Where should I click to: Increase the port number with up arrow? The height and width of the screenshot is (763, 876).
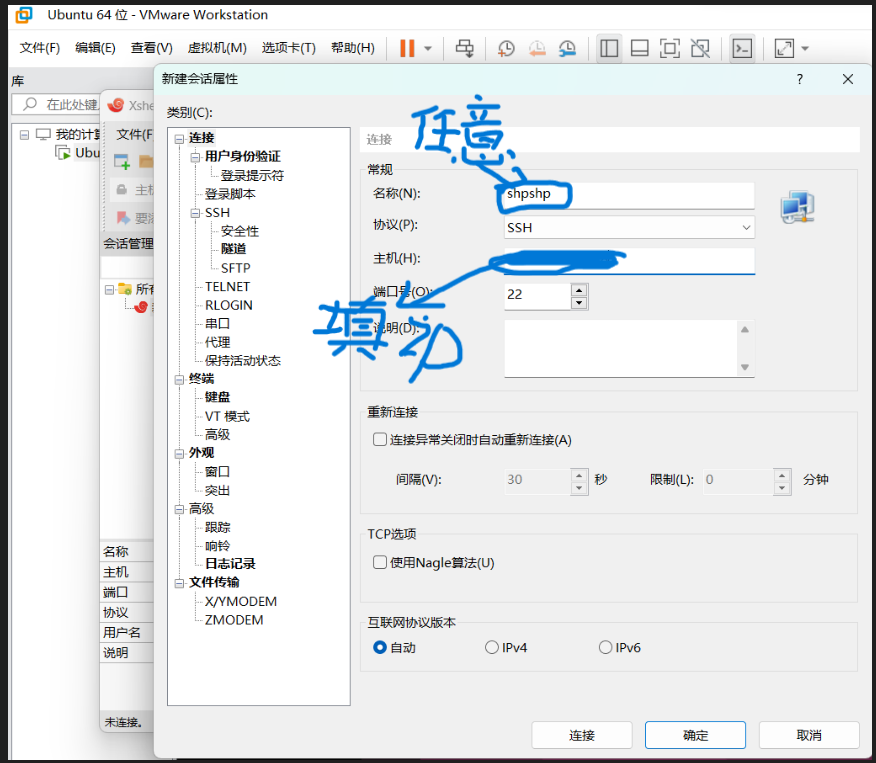(579, 290)
